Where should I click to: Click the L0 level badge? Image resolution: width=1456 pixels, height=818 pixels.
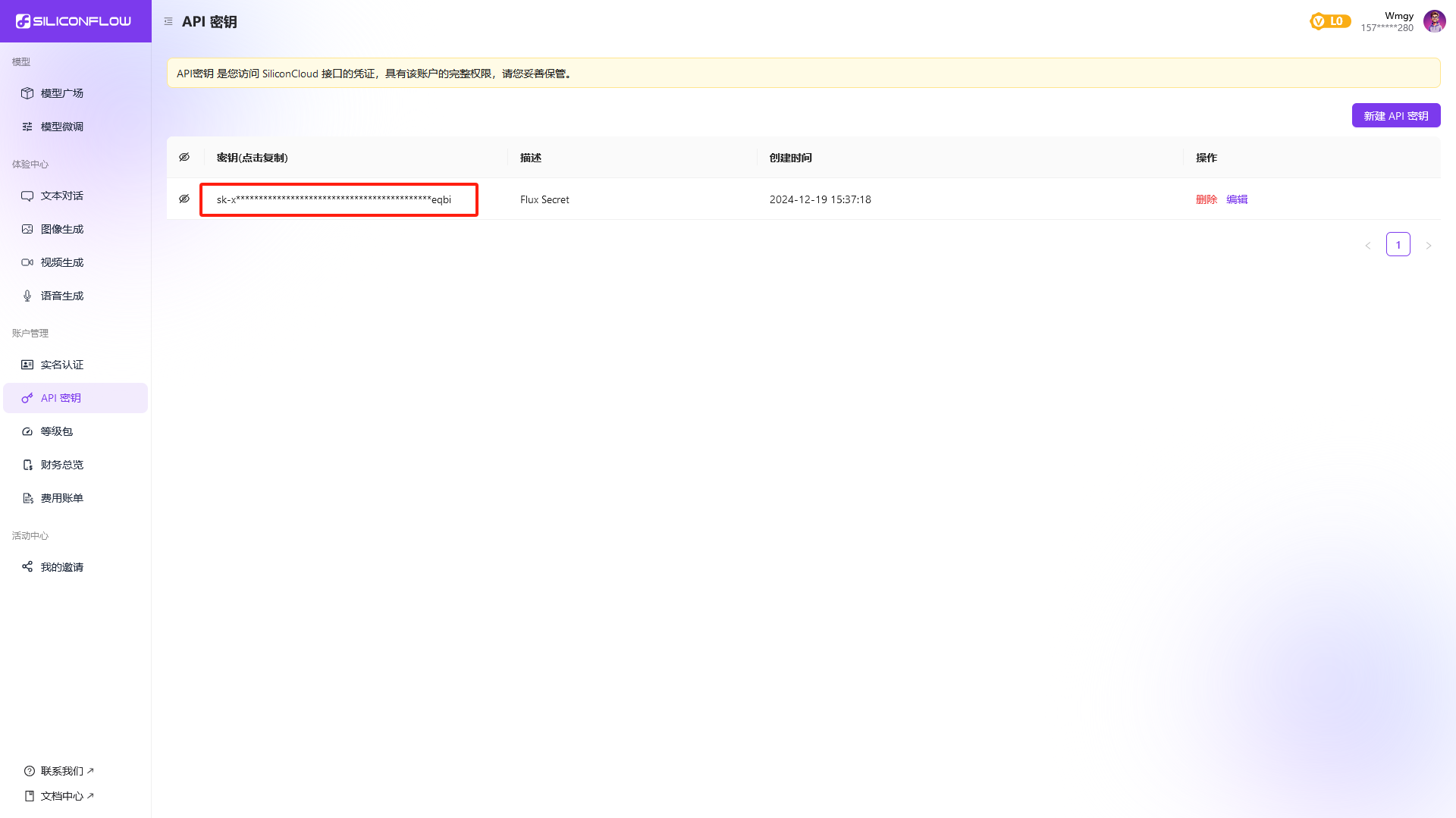point(1330,21)
